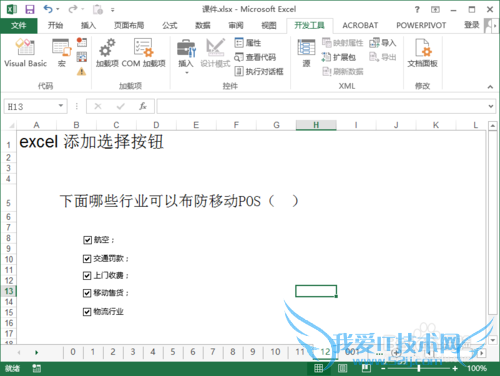Open COM Add-ins (COM 加载项)
The image size is (500, 376).
click(143, 53)
